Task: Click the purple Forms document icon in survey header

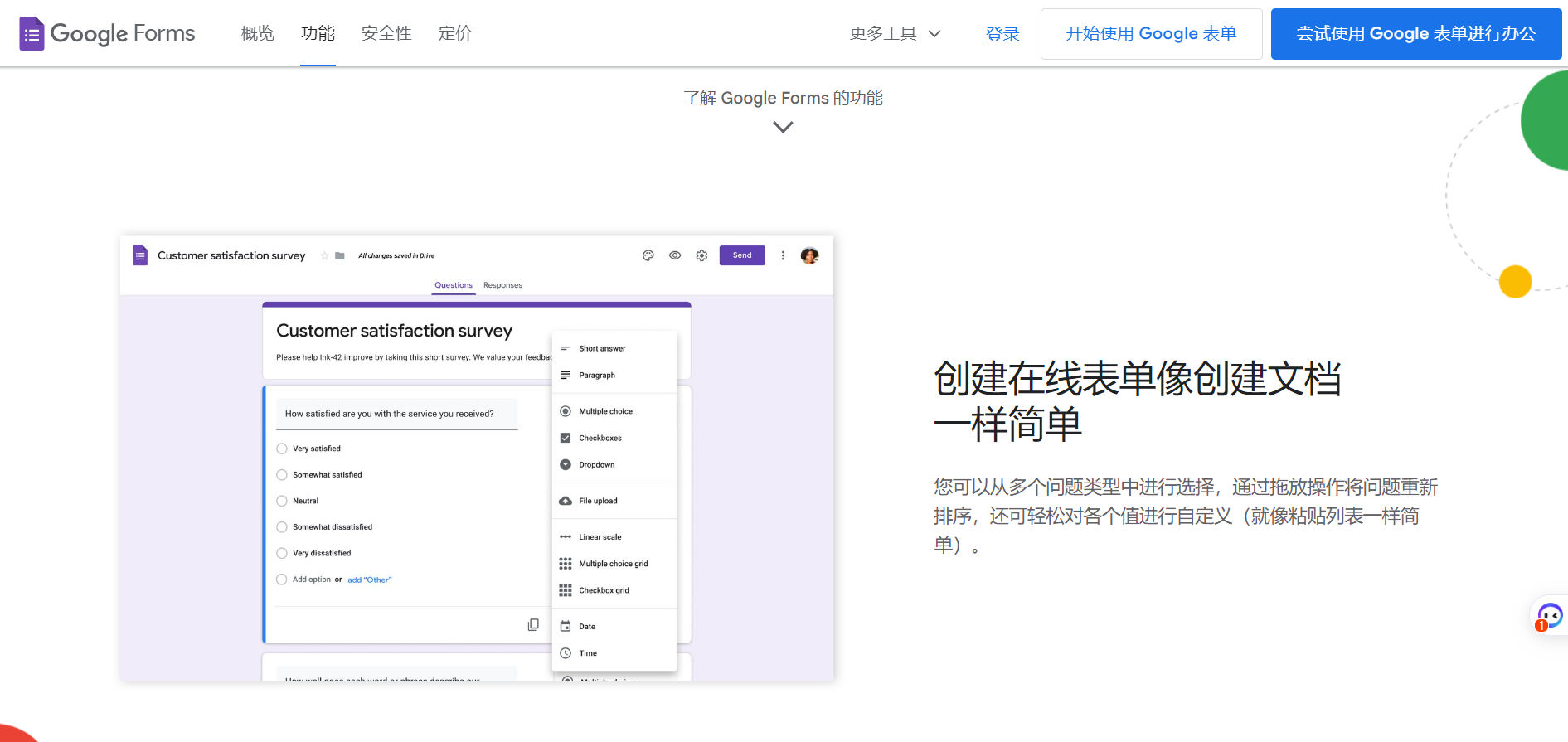Action: (140, 255)
